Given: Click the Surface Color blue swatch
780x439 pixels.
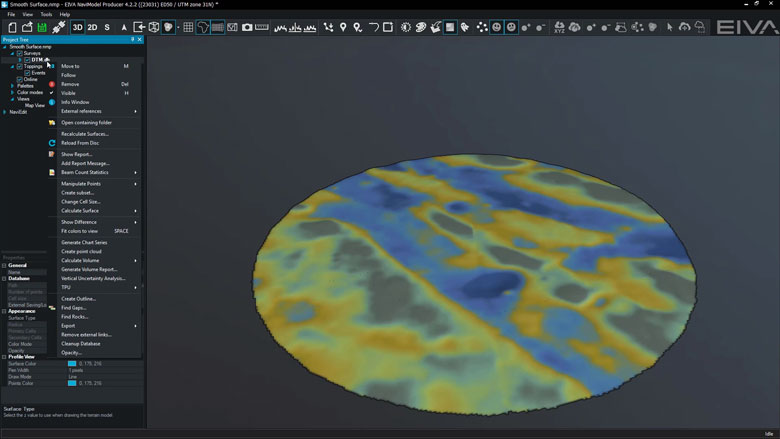Looking at the screenshot, I should 71,363.
